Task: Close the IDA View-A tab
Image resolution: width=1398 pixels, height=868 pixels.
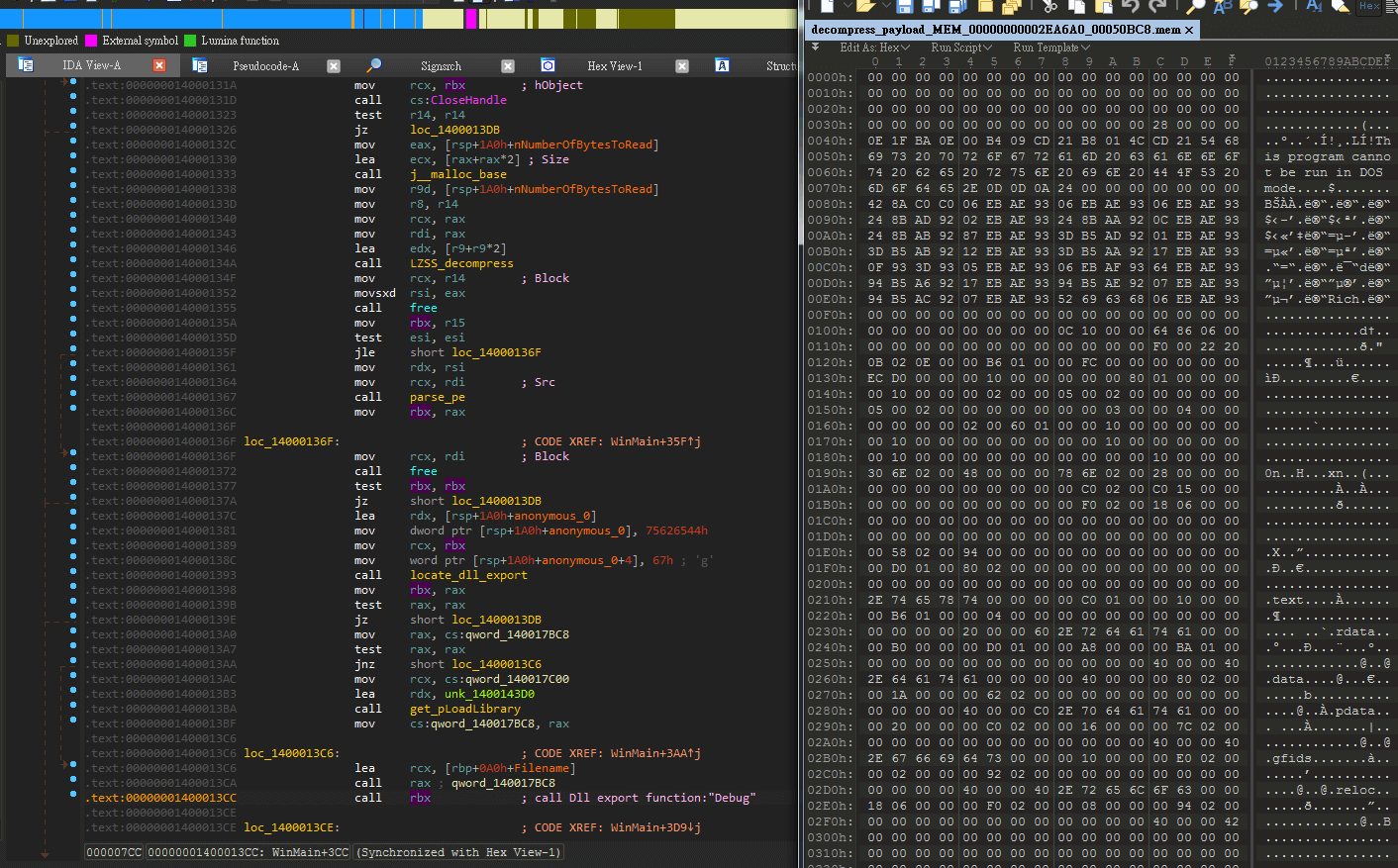Action: point(158,65)
